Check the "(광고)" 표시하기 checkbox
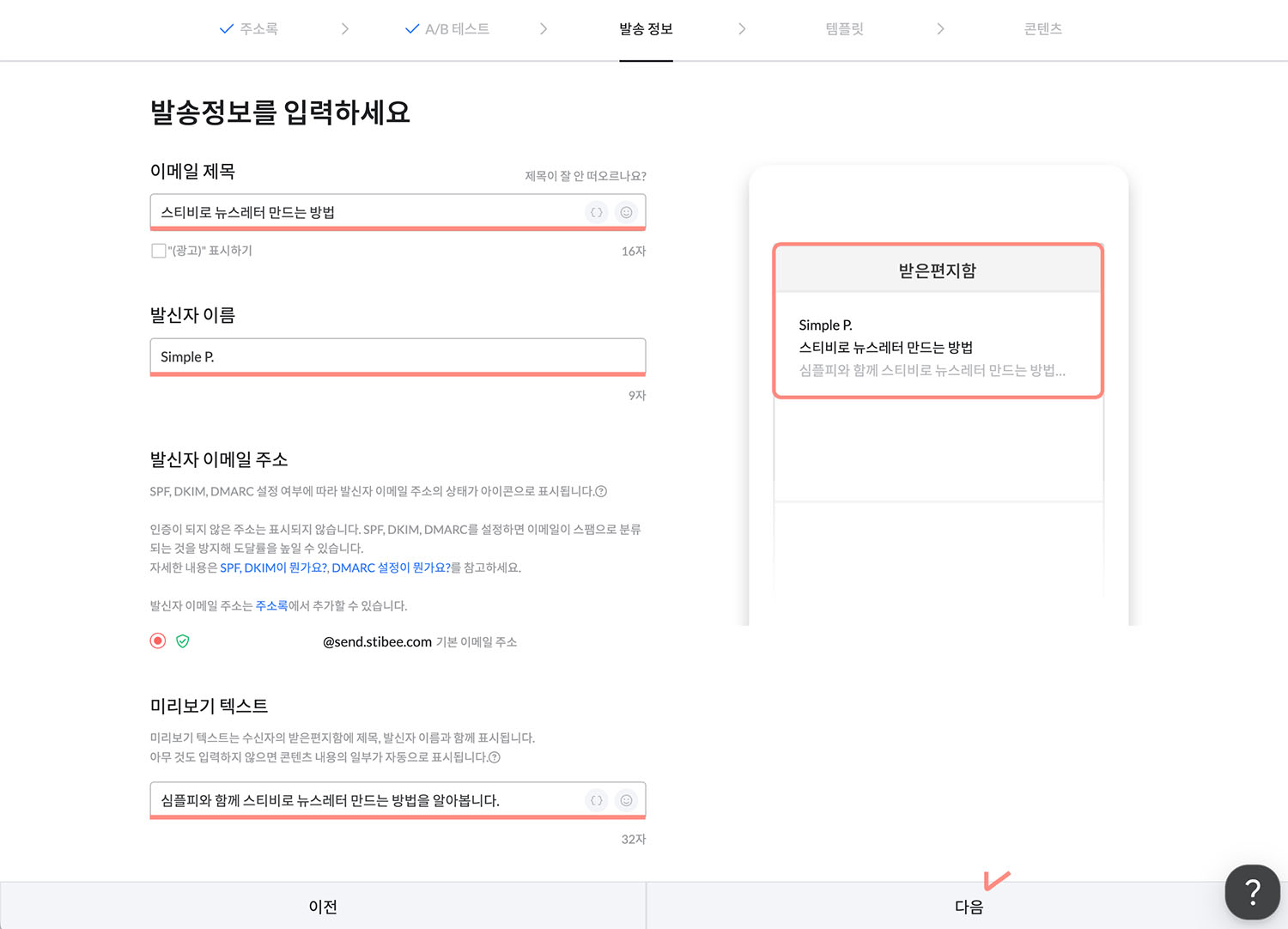The width and height of the screenshot is (1288, 929). point(158,251)
